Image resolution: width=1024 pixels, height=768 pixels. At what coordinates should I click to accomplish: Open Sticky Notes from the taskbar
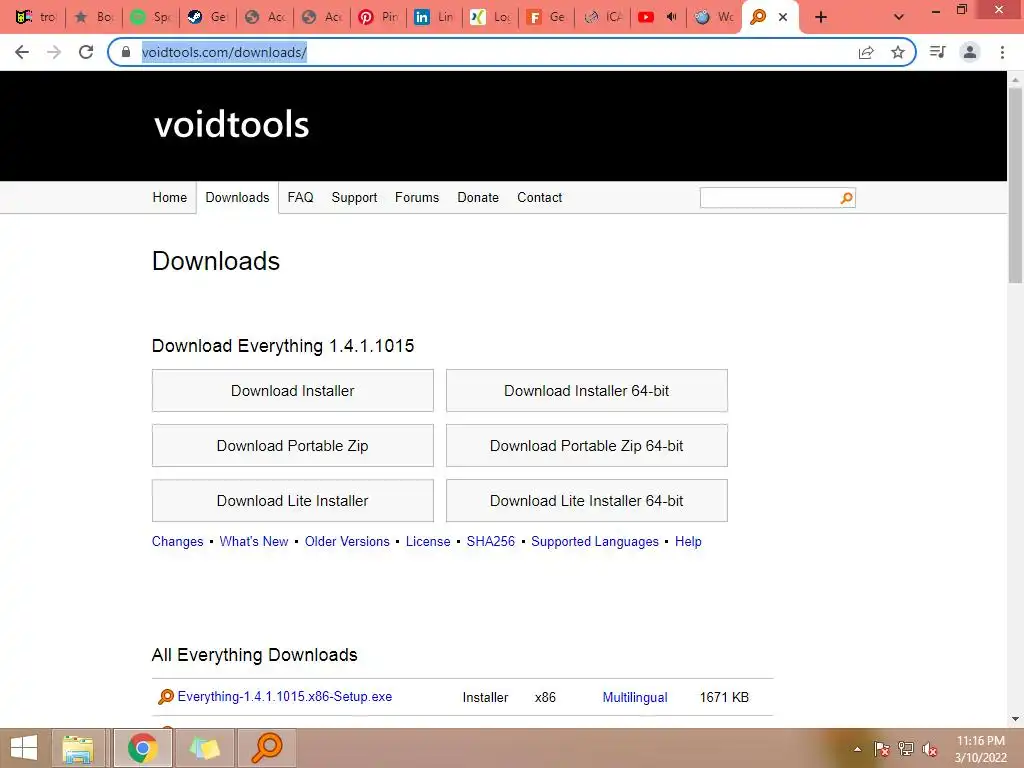pyautogui.click(x=205, y=748)
